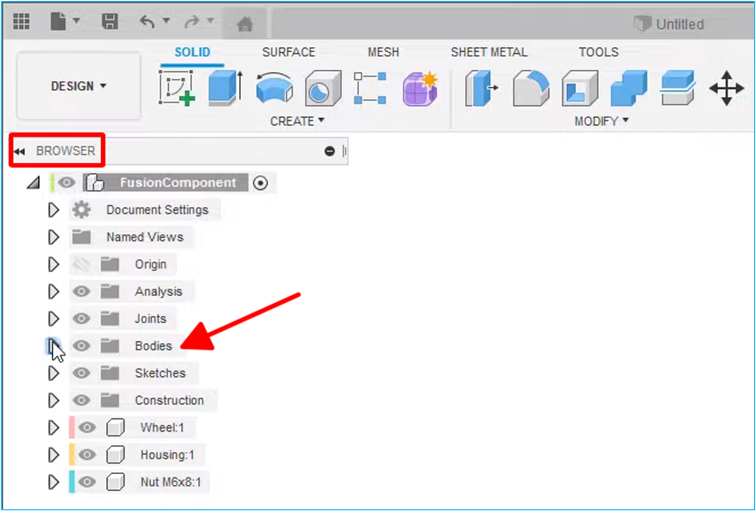The width and height of the screenshot is (756, 511).
Task: Select the Hole tool
Action: 323,88
